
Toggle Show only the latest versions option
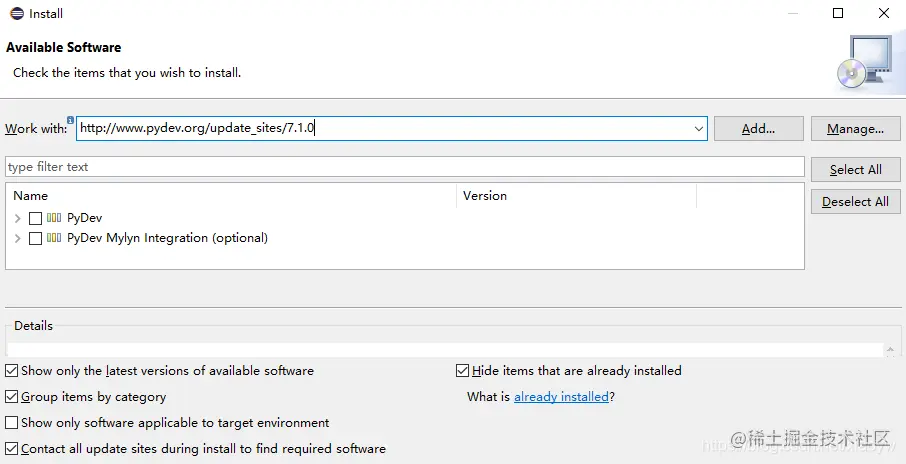(12, 370)
